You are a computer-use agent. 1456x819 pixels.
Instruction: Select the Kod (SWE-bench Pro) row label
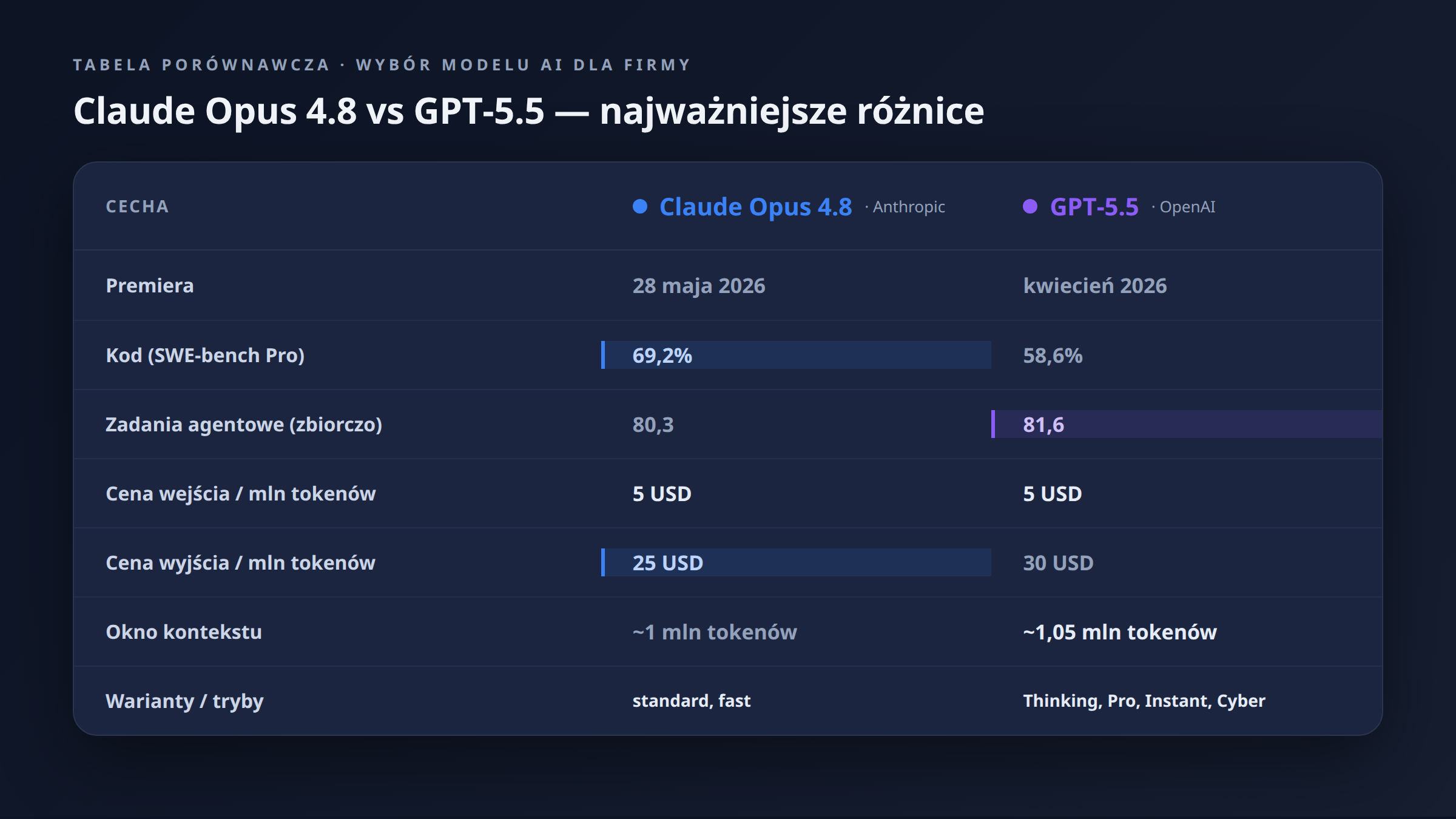tap(205, 355)
